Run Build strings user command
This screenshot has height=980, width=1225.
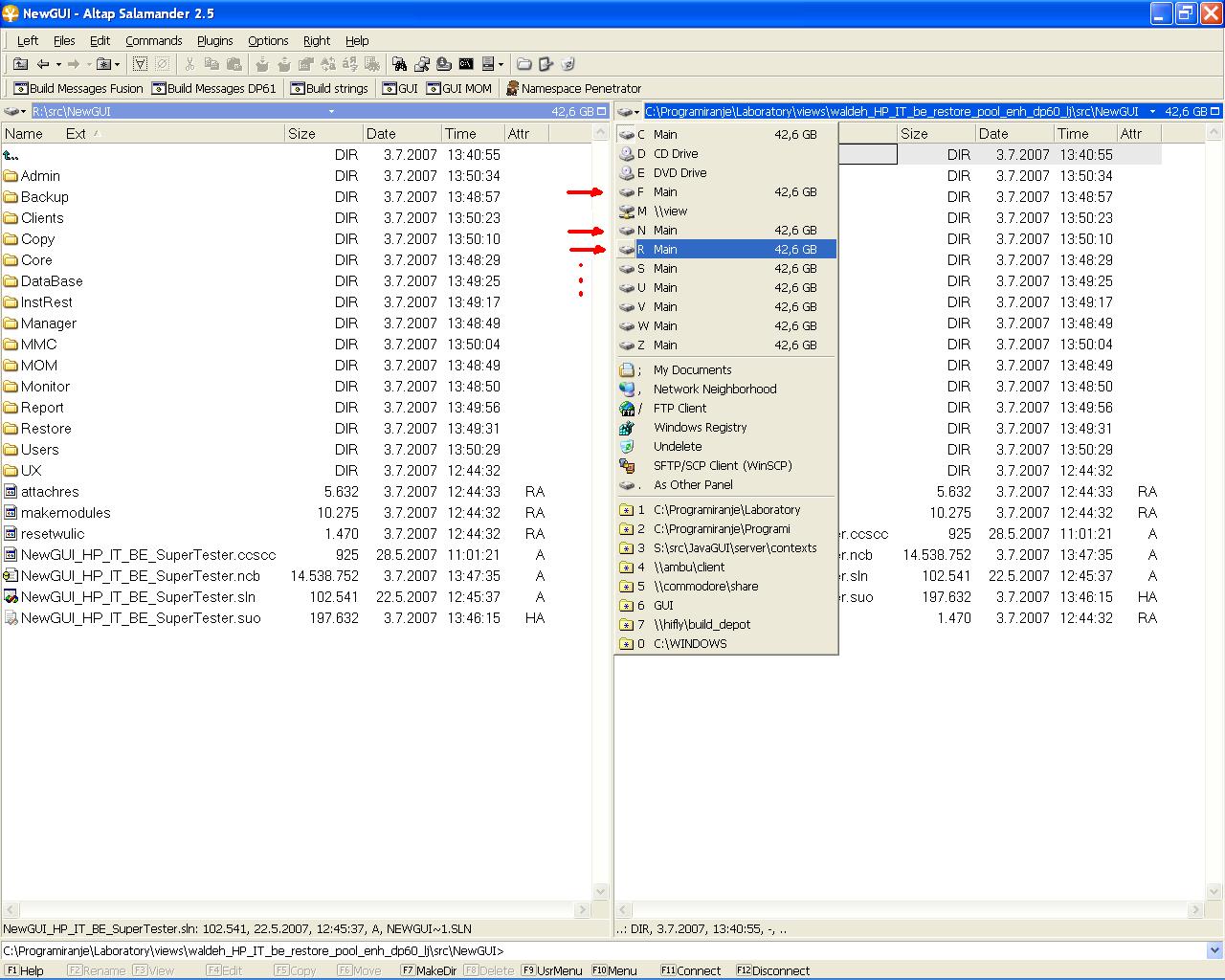pos(329,88)
